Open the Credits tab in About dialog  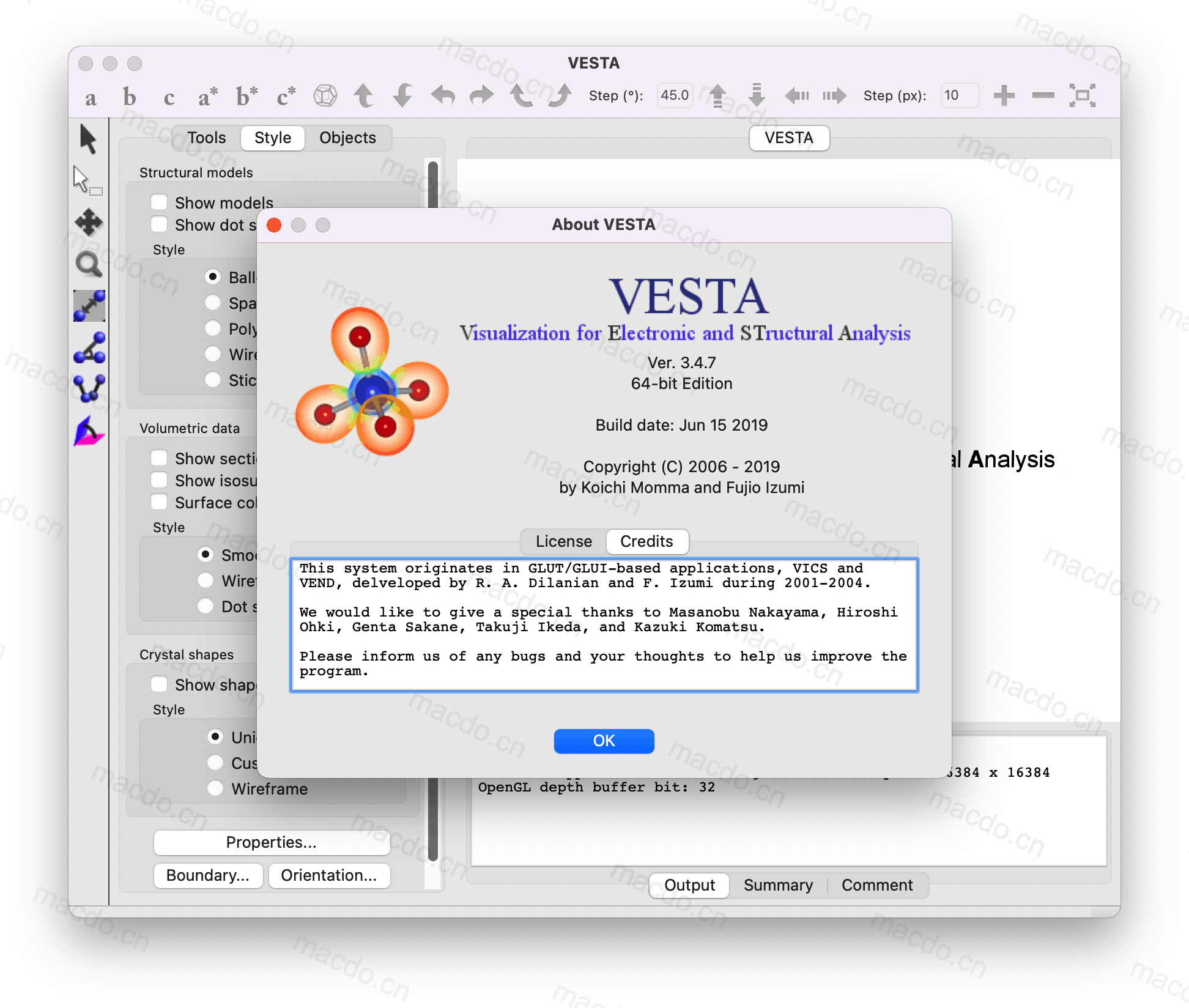click(x=646, y=541)
